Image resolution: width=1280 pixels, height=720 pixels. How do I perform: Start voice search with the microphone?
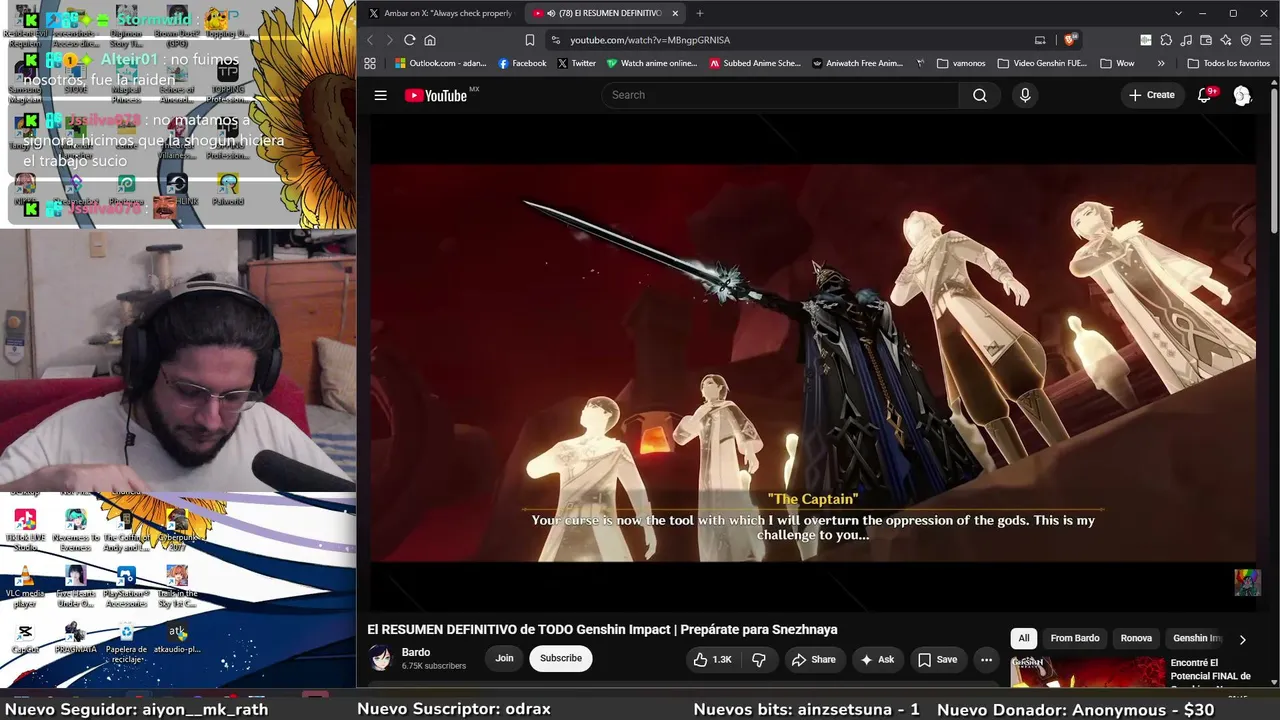tap(1025, 95)
